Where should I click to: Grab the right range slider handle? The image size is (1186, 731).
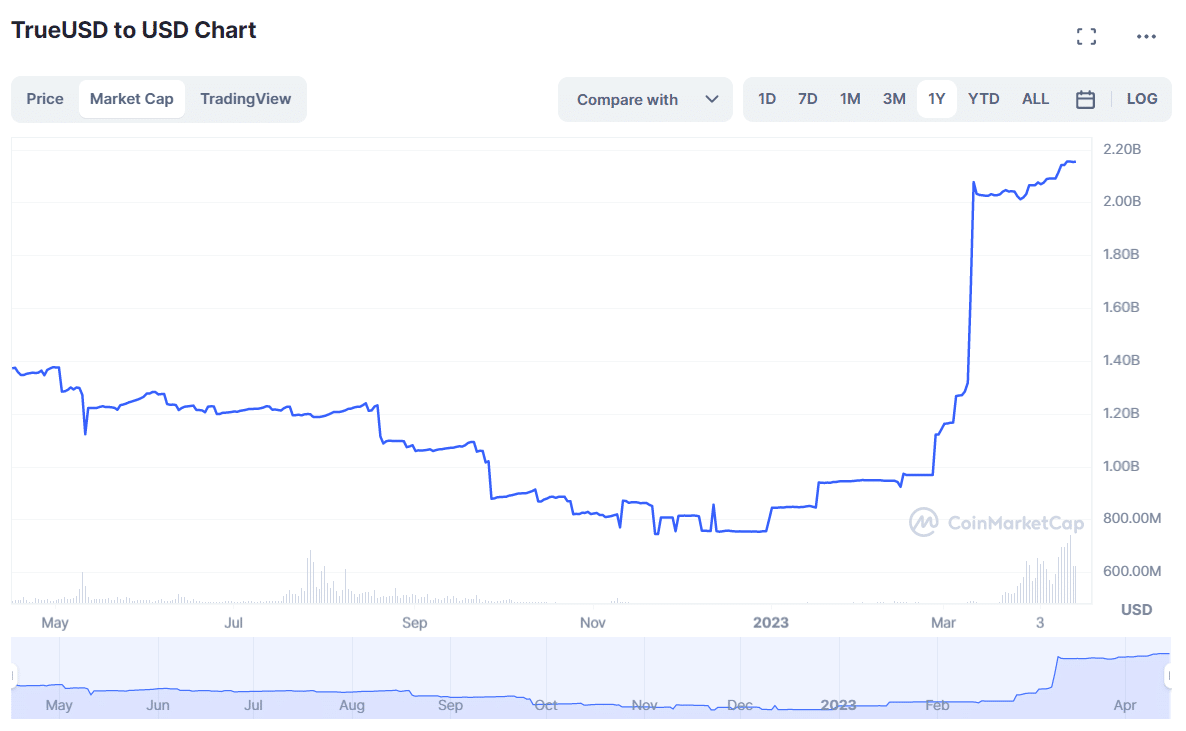1168,677
